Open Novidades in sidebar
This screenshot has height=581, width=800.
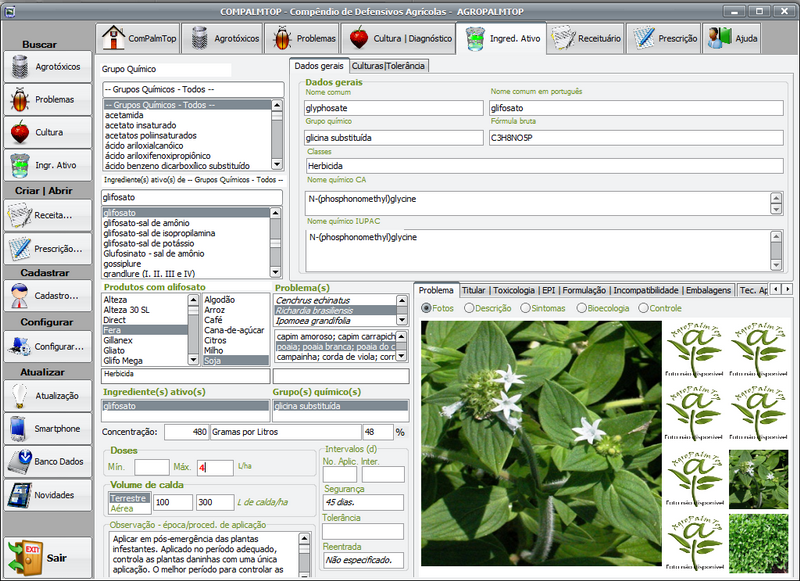47,495
